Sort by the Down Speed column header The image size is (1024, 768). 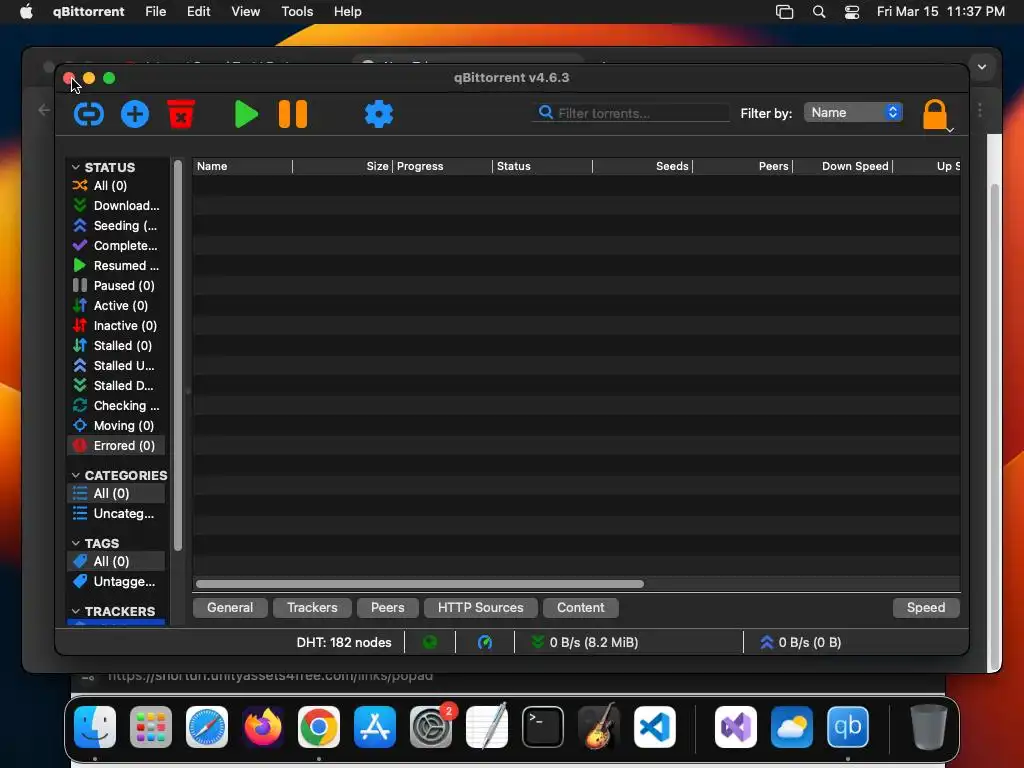pyautogui.click(x=842, y=167)
